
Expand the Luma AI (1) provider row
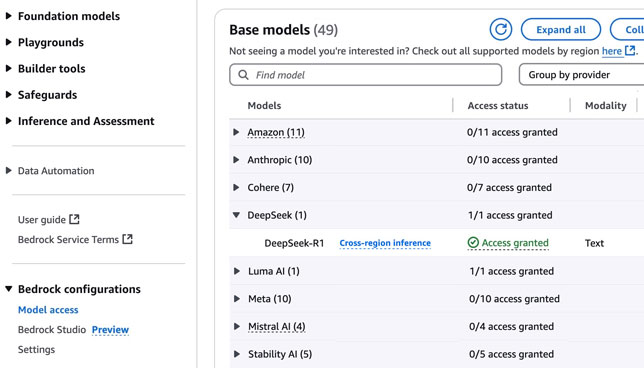(237, 271)
